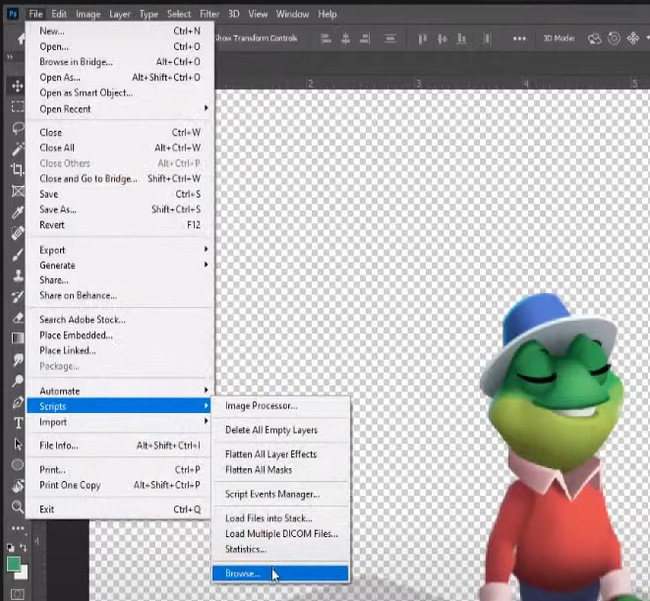Select the Crop tool
This screenshot has height=601, width=650.
pyautogui.click(x=17, y=170)
